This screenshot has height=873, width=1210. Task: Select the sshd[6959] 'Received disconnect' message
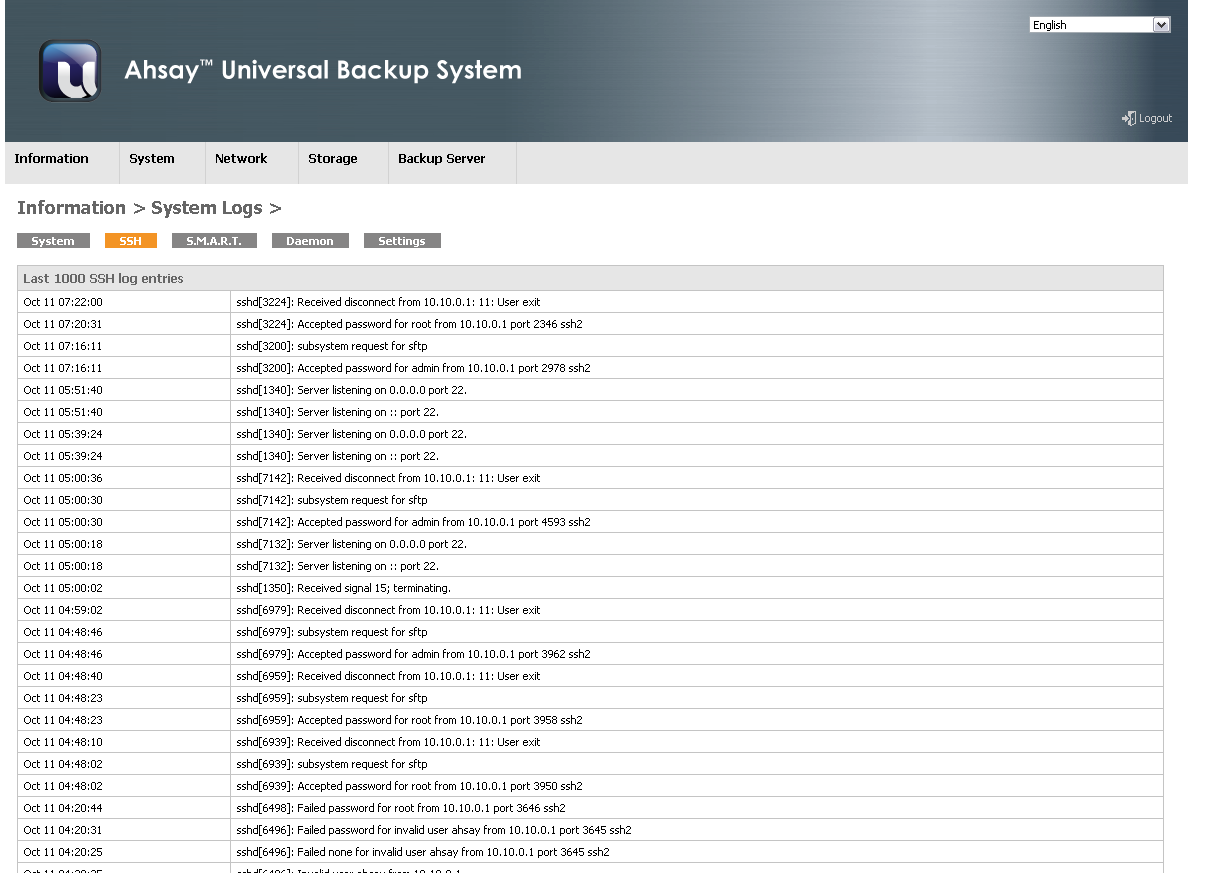point(388,676)
